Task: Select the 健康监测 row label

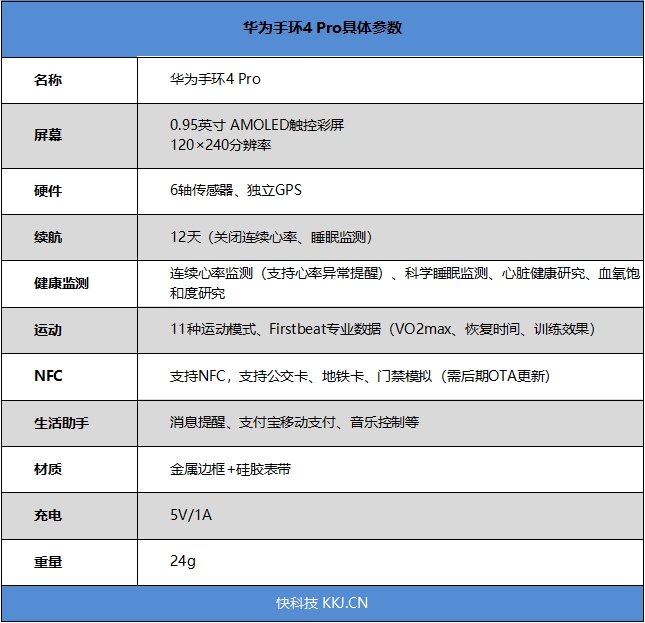Action: (x=61, y=283)
